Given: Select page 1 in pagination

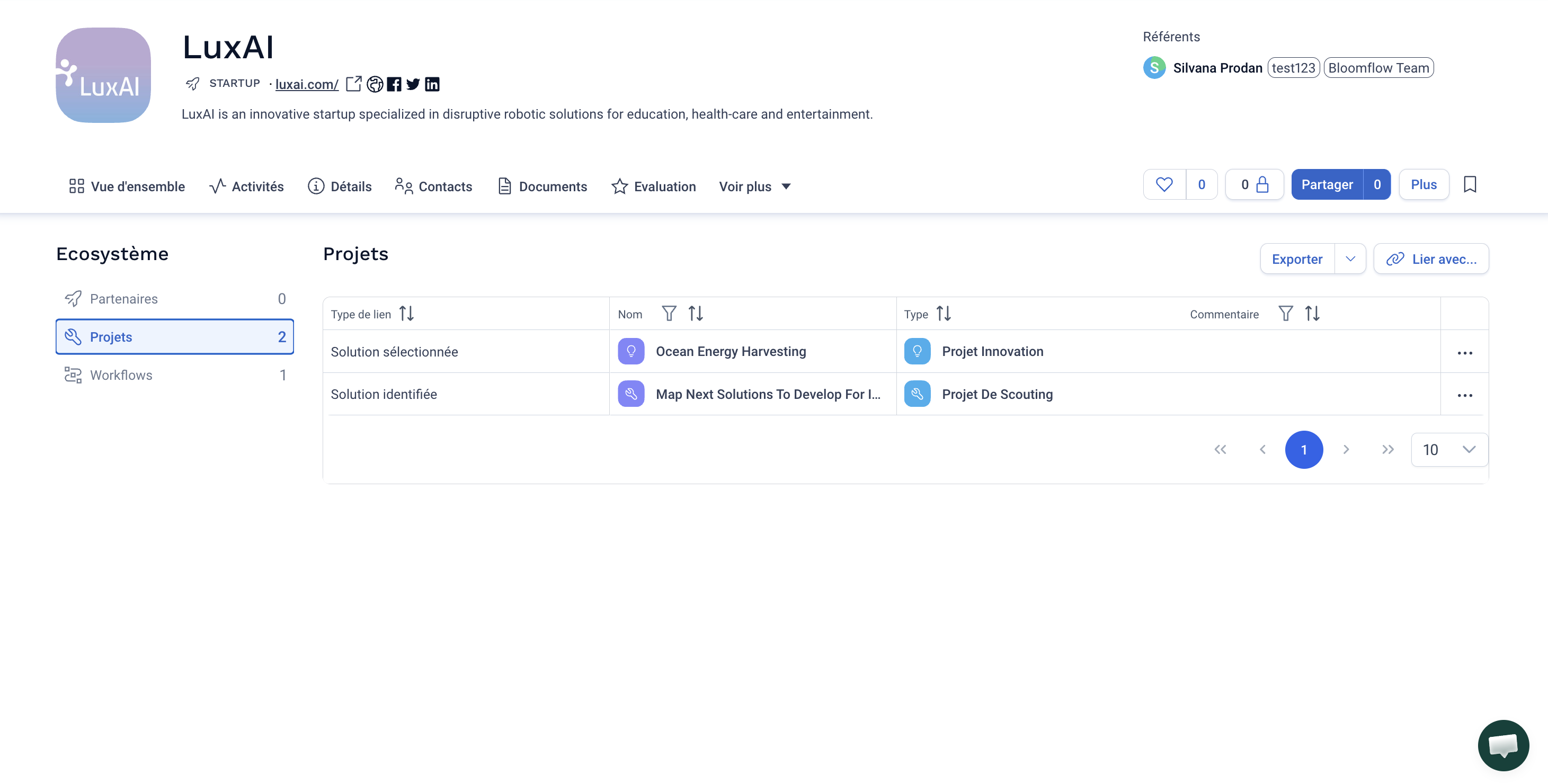Looking at the screenshot, I should 1304,449.
